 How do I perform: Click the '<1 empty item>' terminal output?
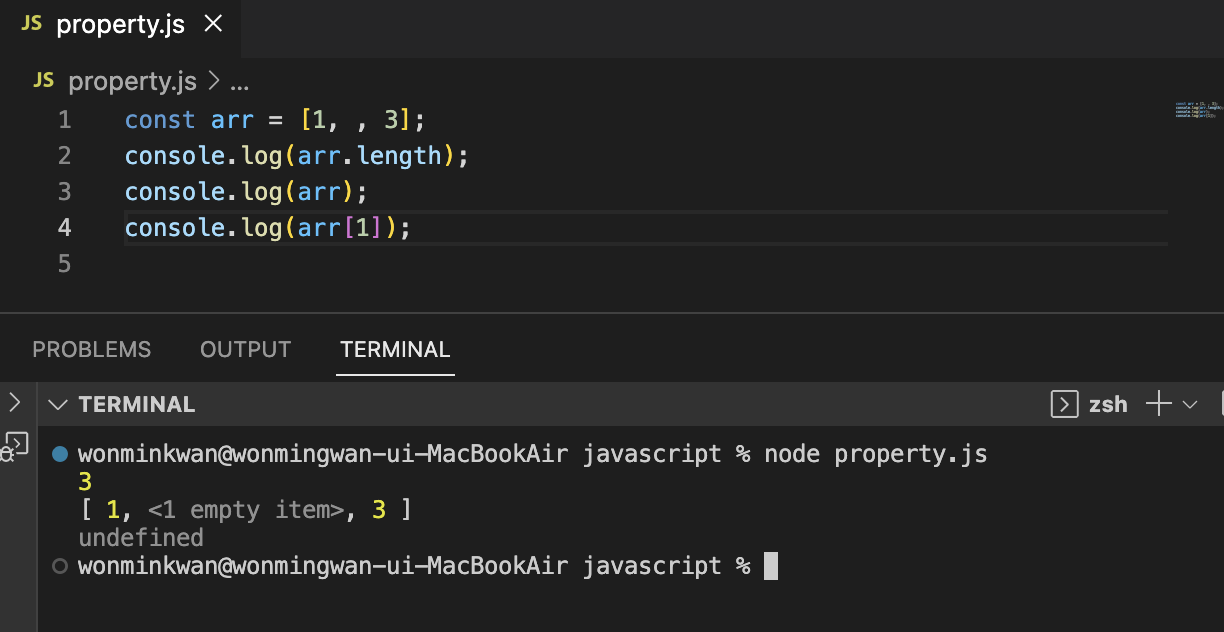(246, 510)
